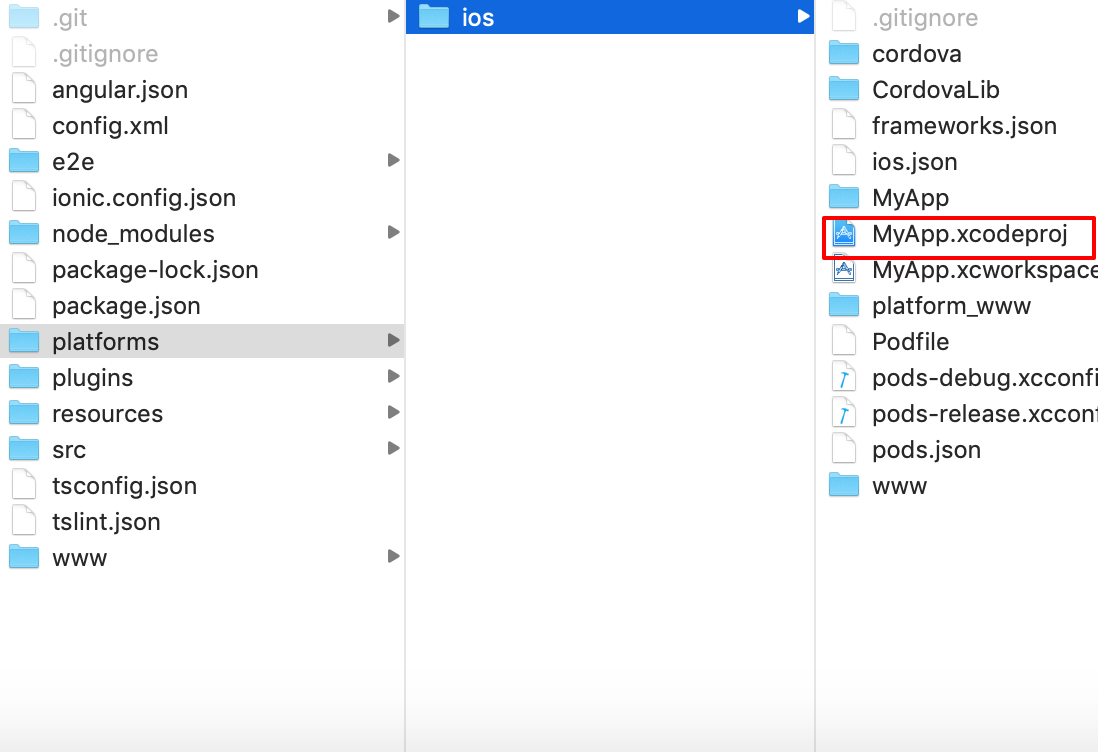Screen dimensions: 1098x752
Task: Click the tslint.json file icon
Action: (24, 522)
